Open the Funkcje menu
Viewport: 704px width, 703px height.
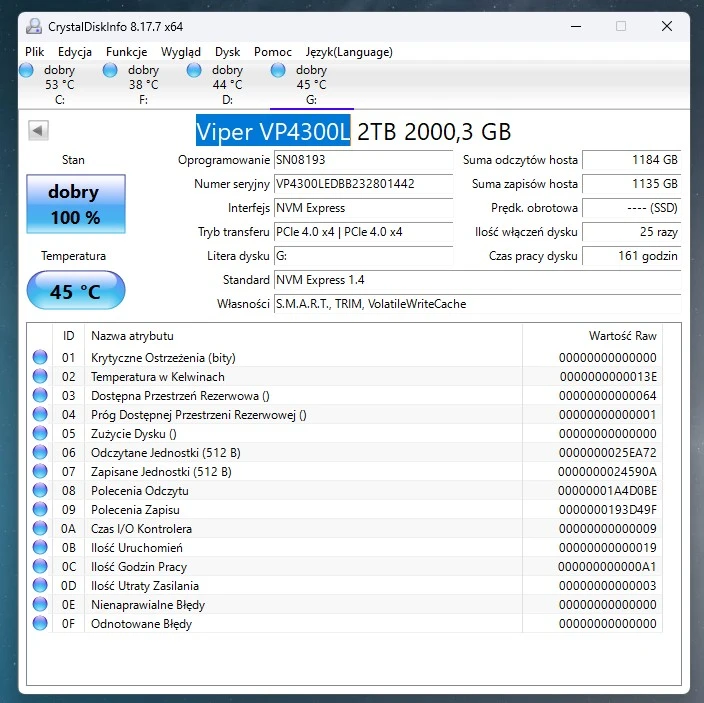(126, 52)
